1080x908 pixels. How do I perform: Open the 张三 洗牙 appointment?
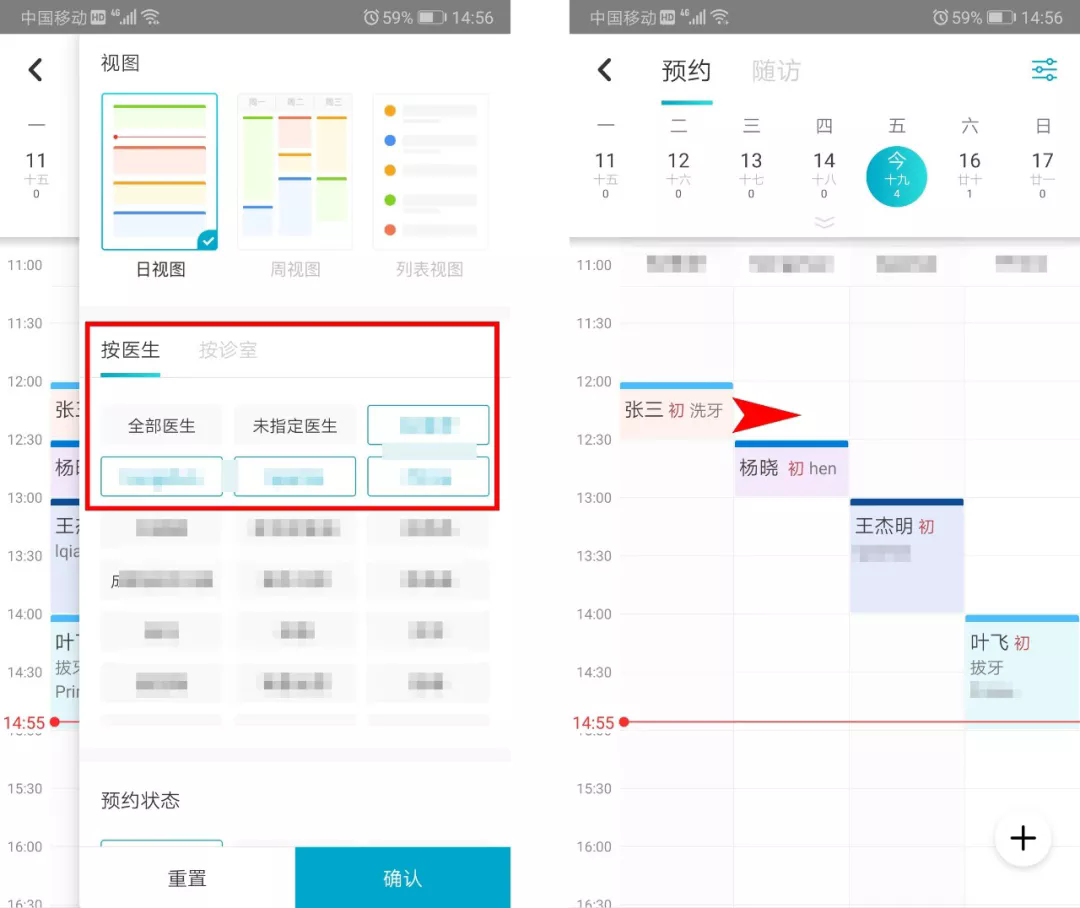tap(676, 411)
